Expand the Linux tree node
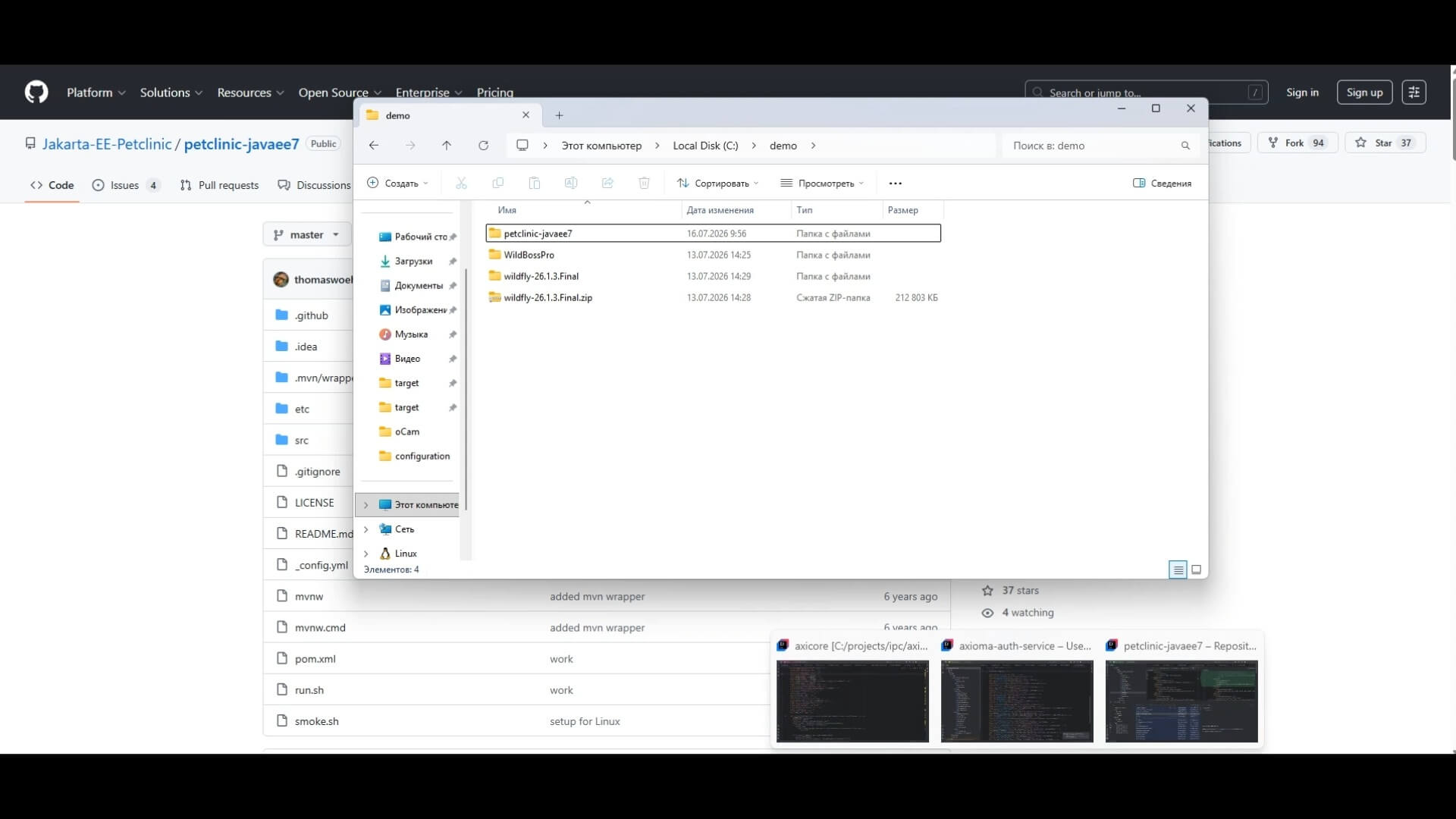 (x=366, y=554)
